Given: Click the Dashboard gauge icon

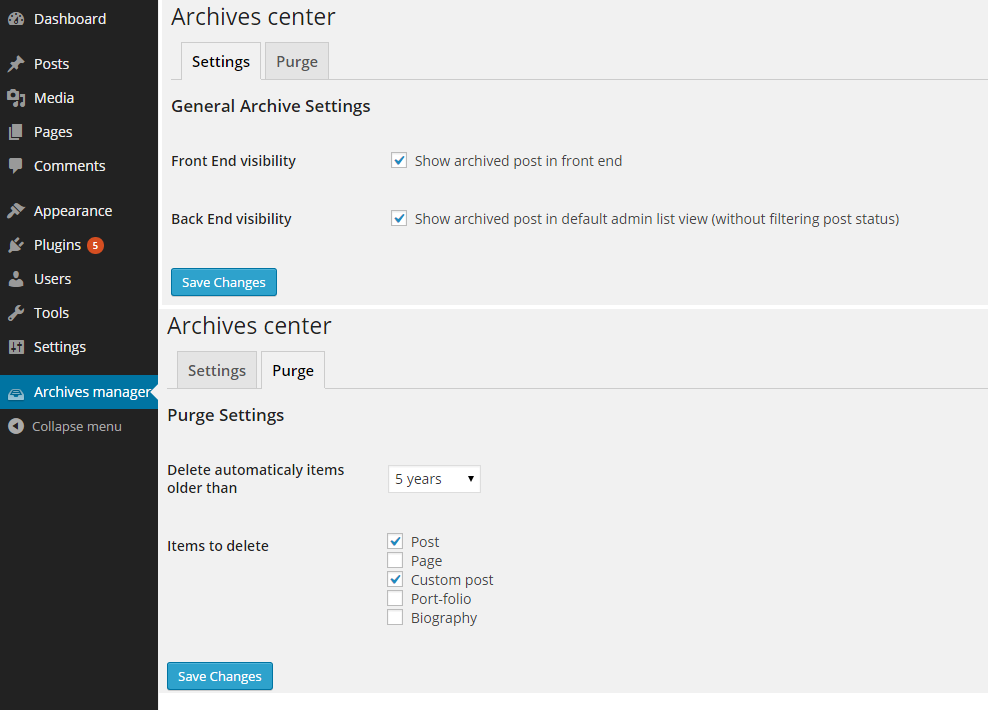Looking at the screenshot, I should tap(16, 19).
